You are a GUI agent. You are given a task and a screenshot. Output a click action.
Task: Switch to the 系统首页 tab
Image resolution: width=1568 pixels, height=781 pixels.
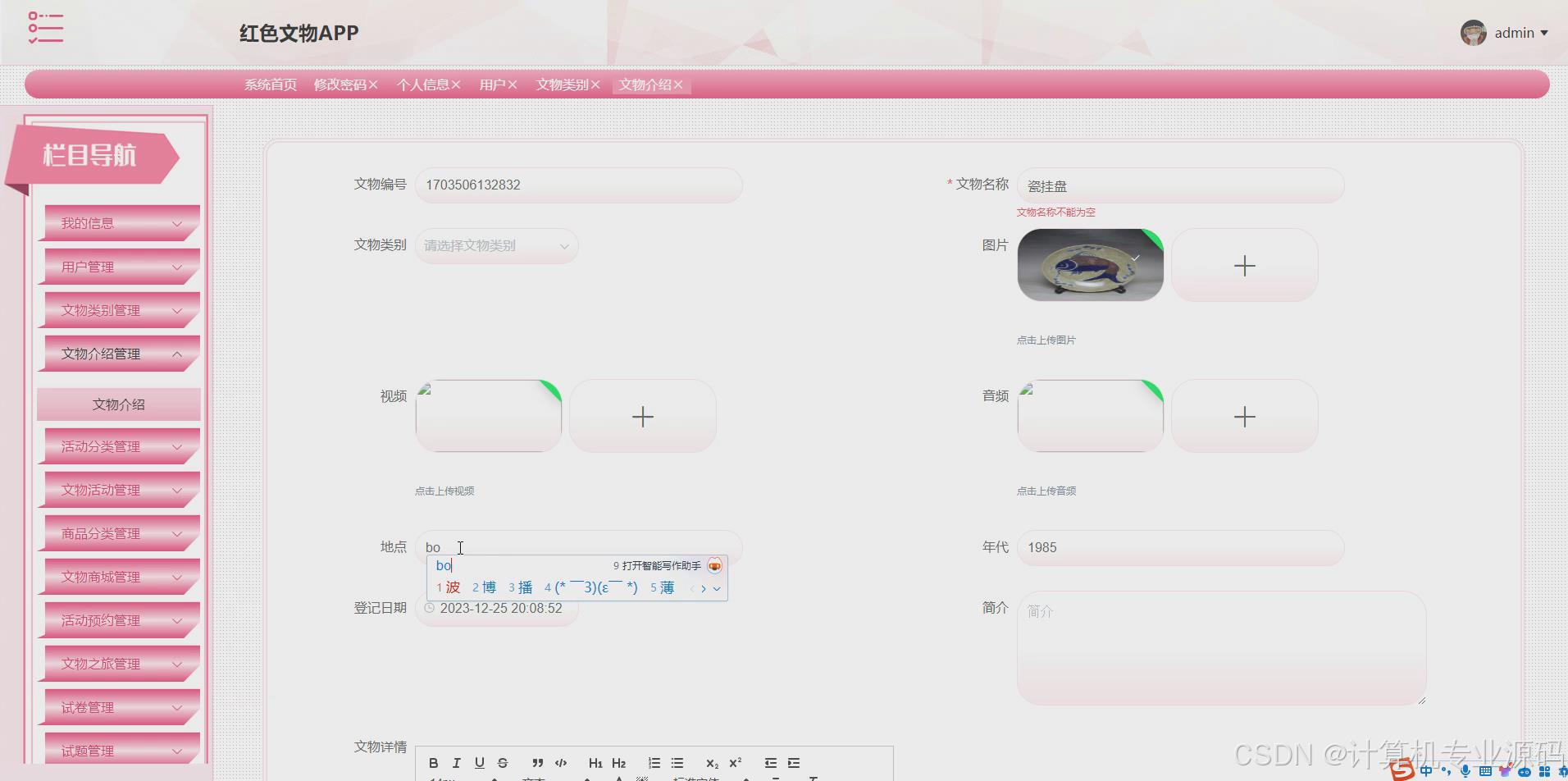point(270,84)
